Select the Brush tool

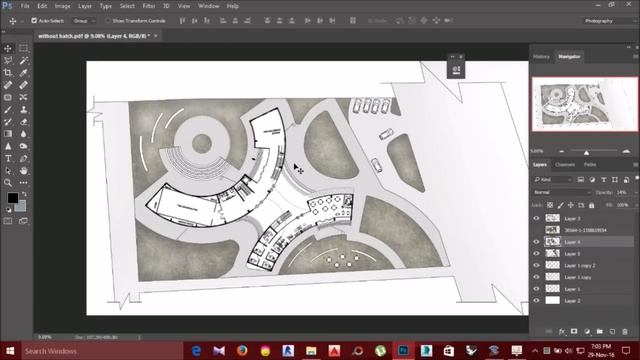pos(8,110)
